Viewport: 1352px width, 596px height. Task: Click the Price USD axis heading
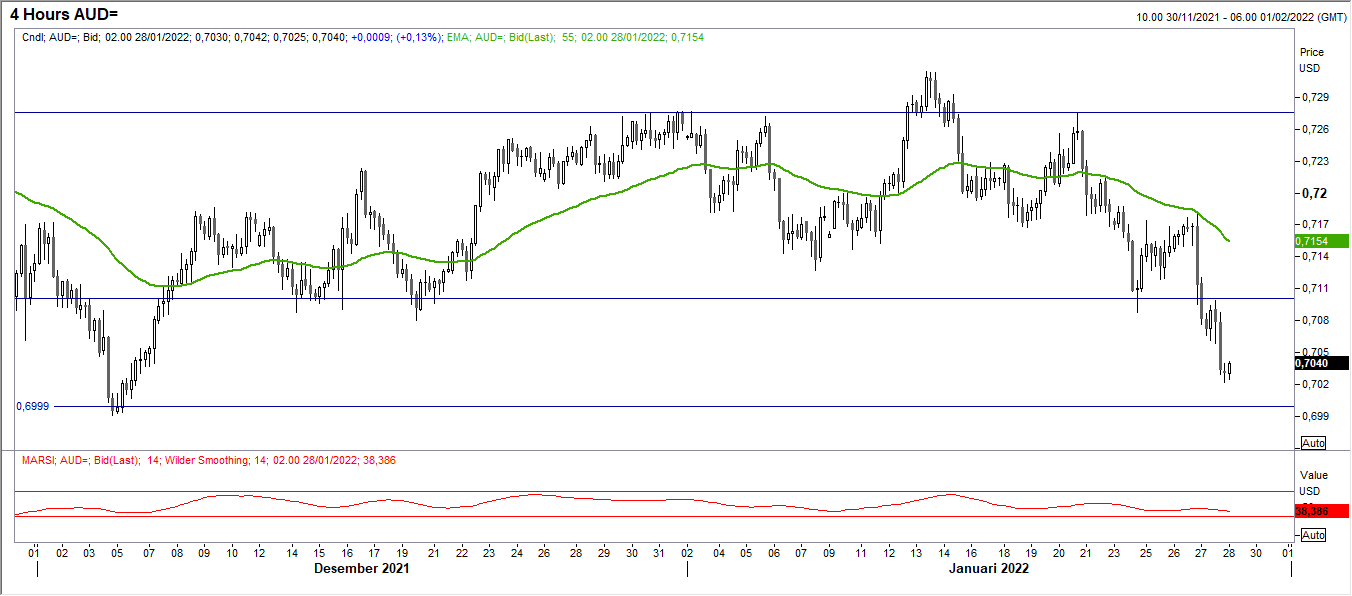pos(1310,60)
